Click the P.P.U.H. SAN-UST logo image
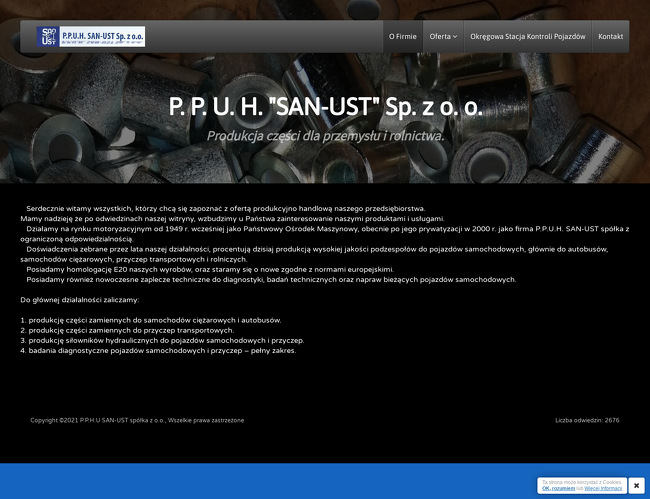 [x=91, y=36]
